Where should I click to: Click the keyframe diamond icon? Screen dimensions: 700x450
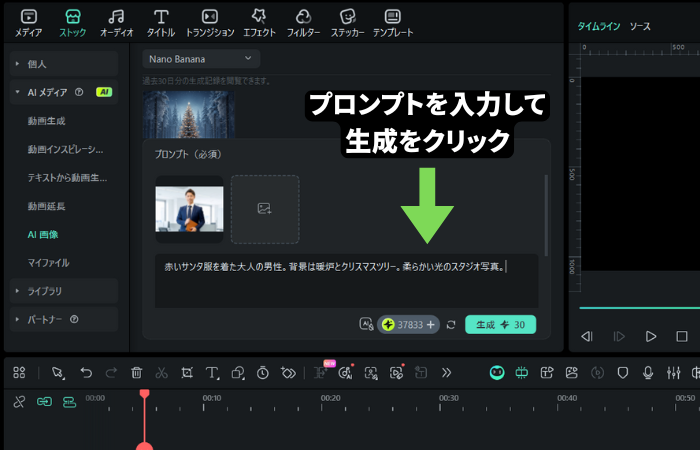(288, 372)
